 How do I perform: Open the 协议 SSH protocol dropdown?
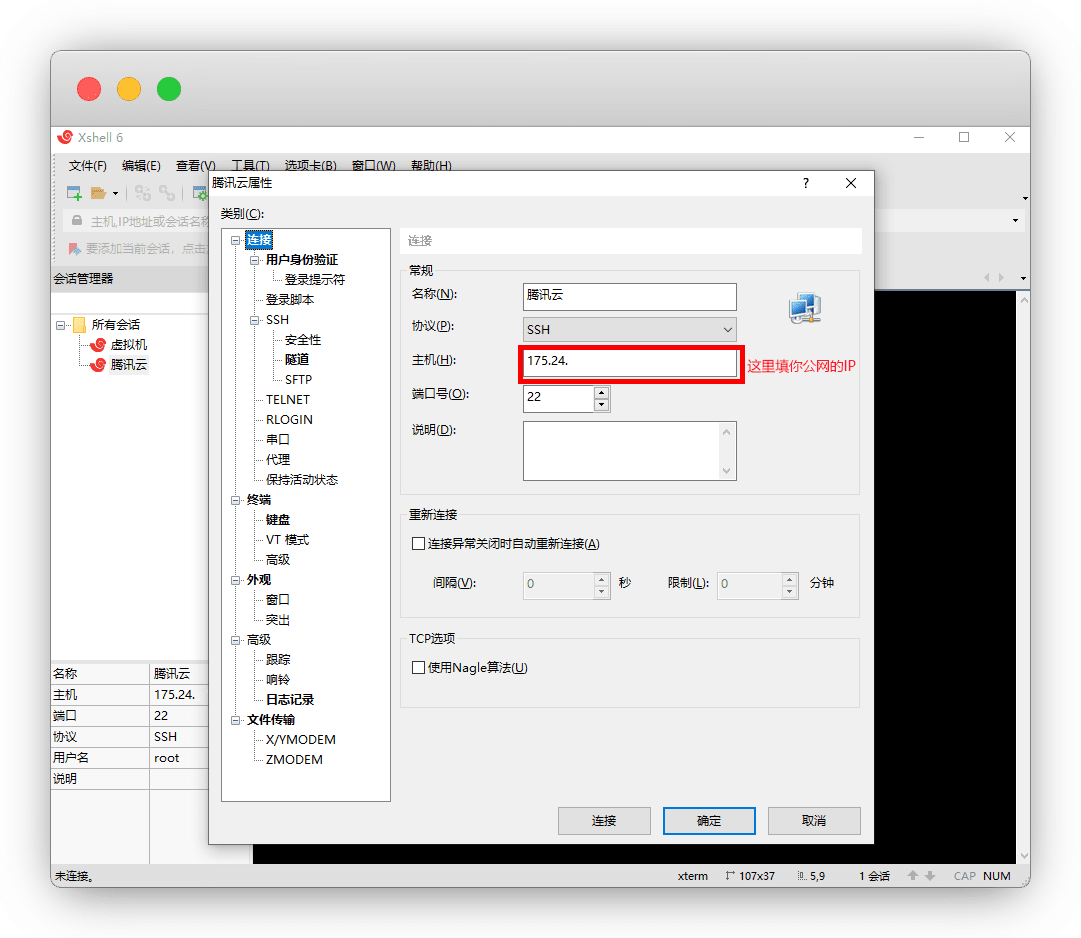630,329
